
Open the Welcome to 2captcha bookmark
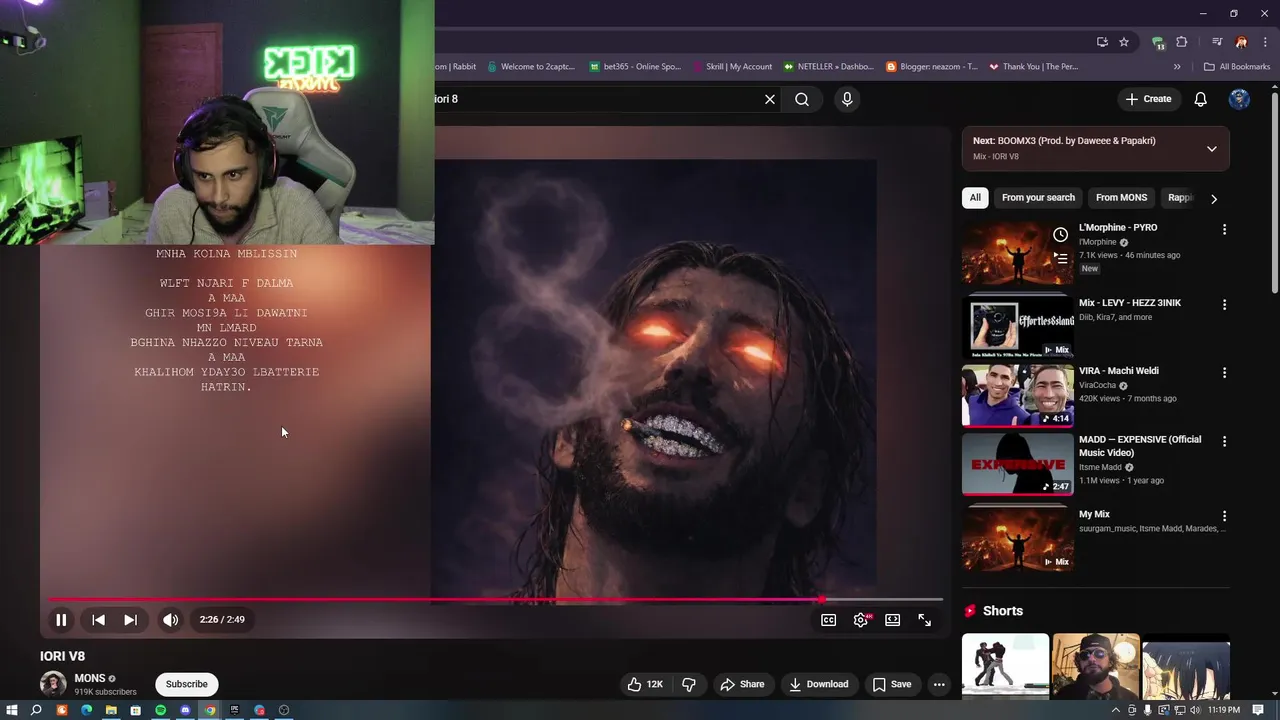(531, 67)
